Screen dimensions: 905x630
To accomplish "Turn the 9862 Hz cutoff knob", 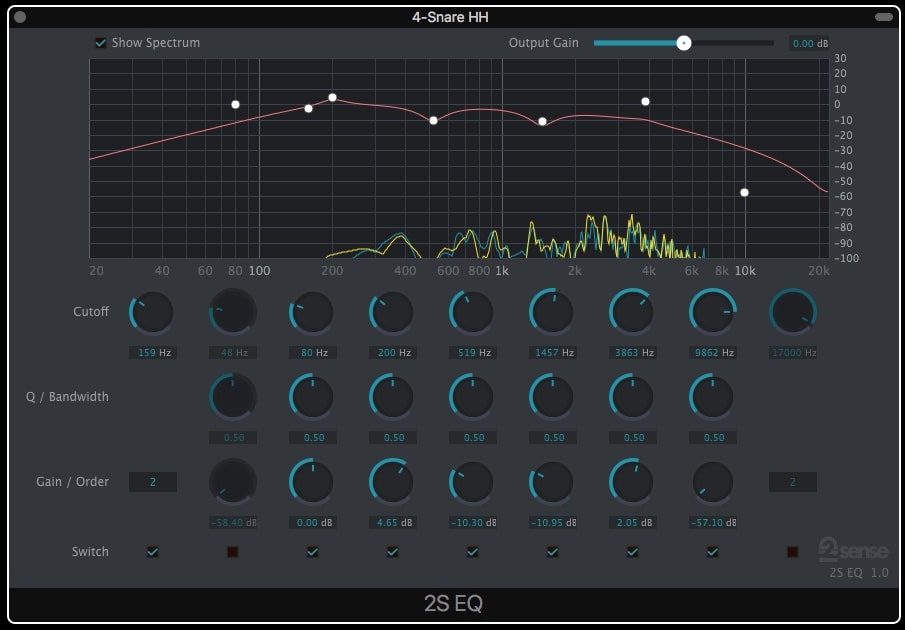I will point(712,311).
